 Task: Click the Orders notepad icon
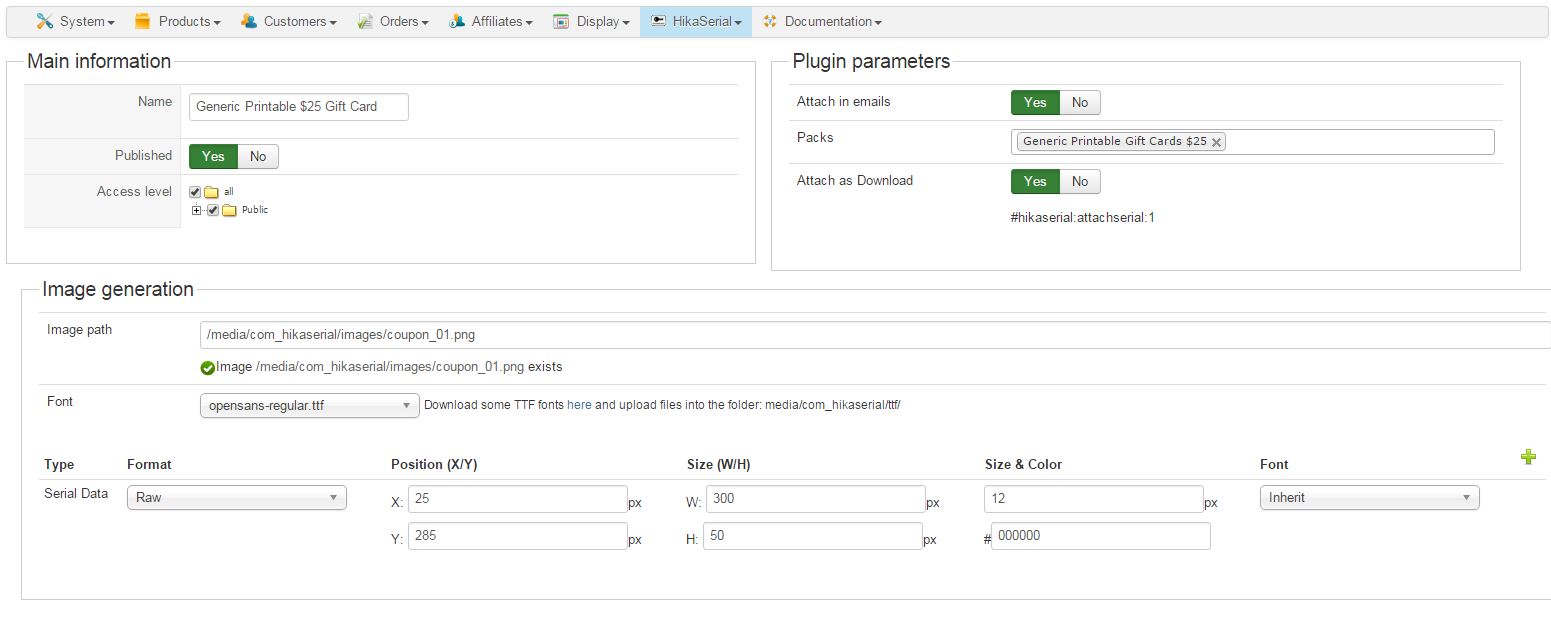(365, 21)
